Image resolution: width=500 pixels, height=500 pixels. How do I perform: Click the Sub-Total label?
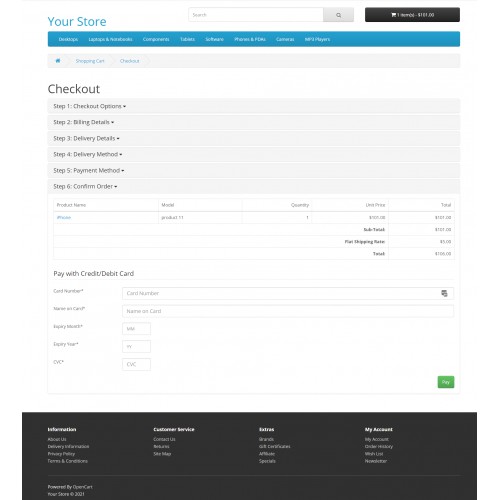[374, 230]
